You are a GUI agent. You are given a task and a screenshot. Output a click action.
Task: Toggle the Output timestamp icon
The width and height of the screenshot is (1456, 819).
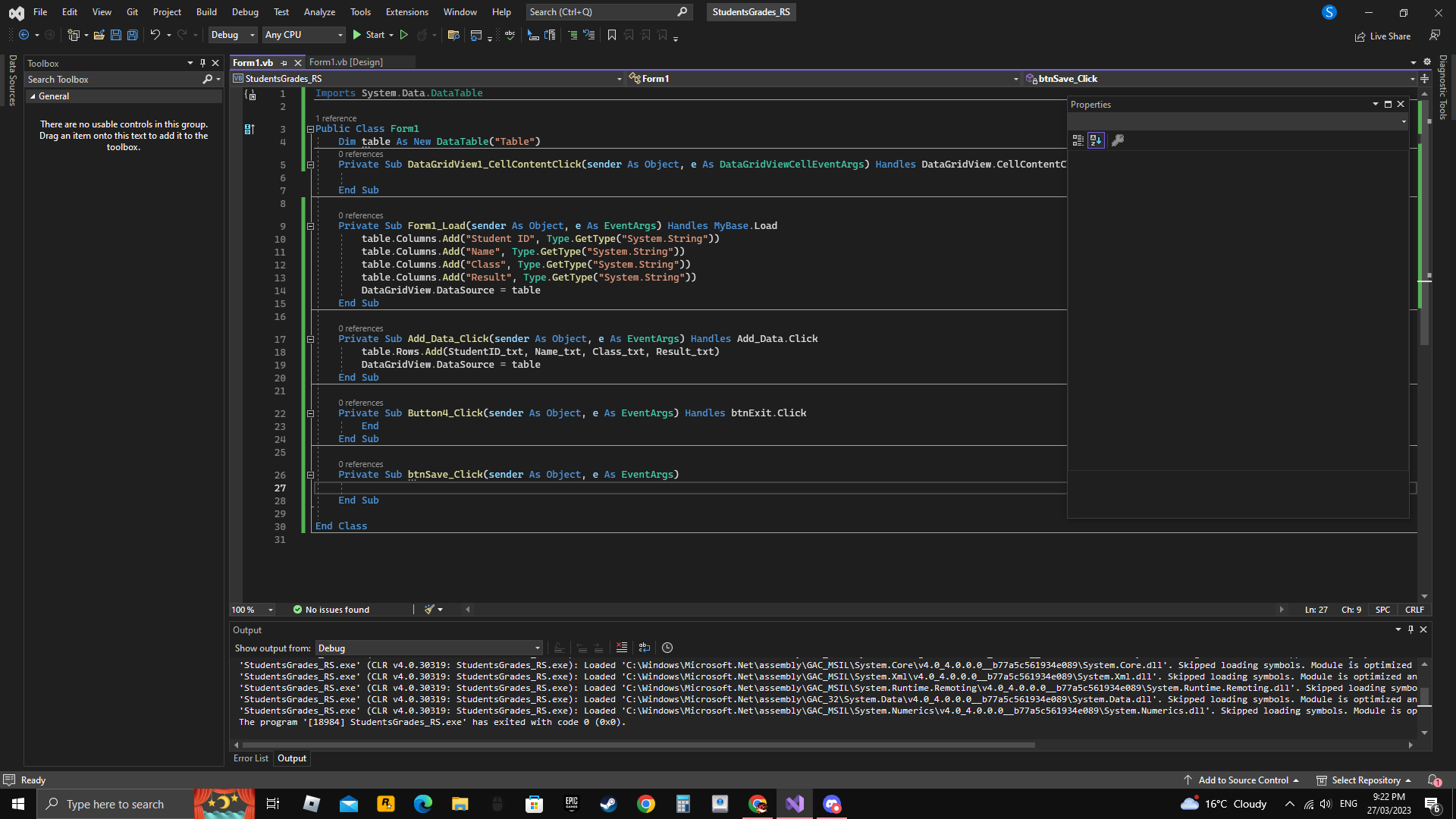click(x=667, y=648)
